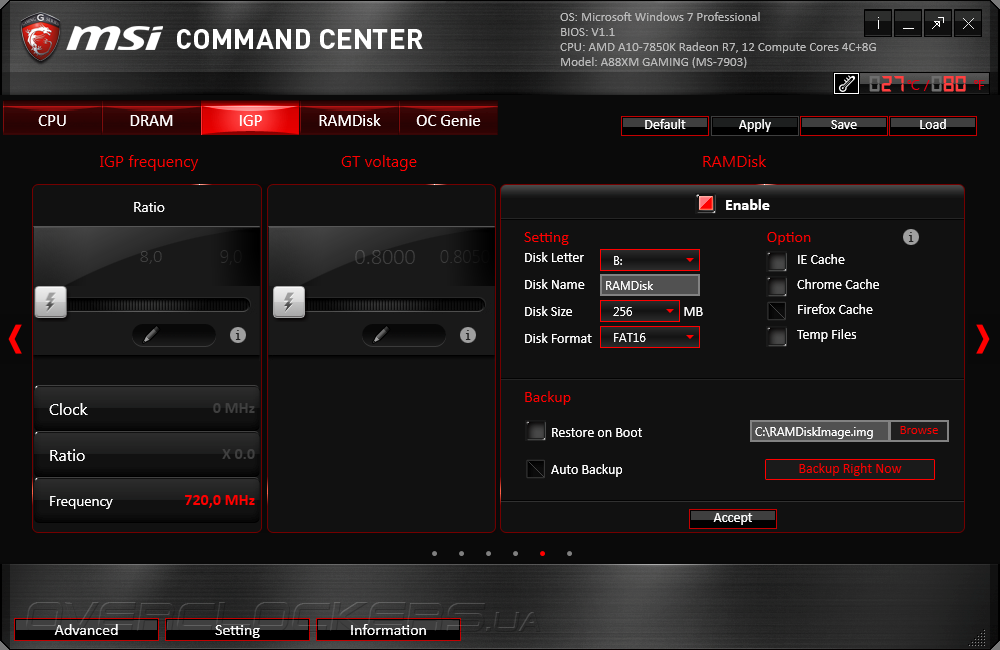Click the Accept button in RAMDisk panel
Screen dimensions: 1000x650
point(732,518)
